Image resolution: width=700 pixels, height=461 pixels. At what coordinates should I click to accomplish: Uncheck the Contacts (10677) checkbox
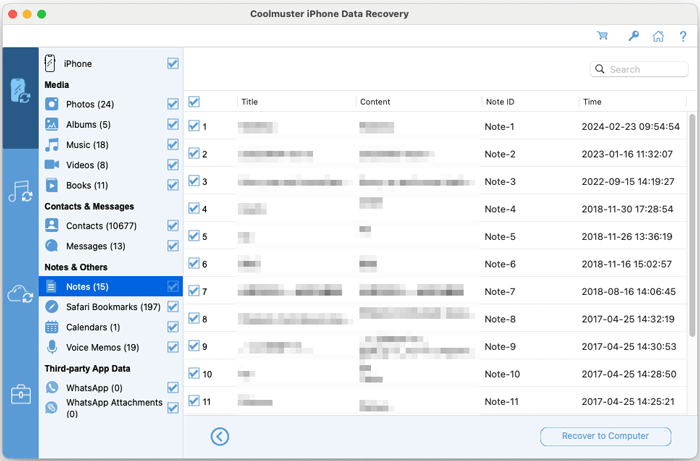coord(173,226)
